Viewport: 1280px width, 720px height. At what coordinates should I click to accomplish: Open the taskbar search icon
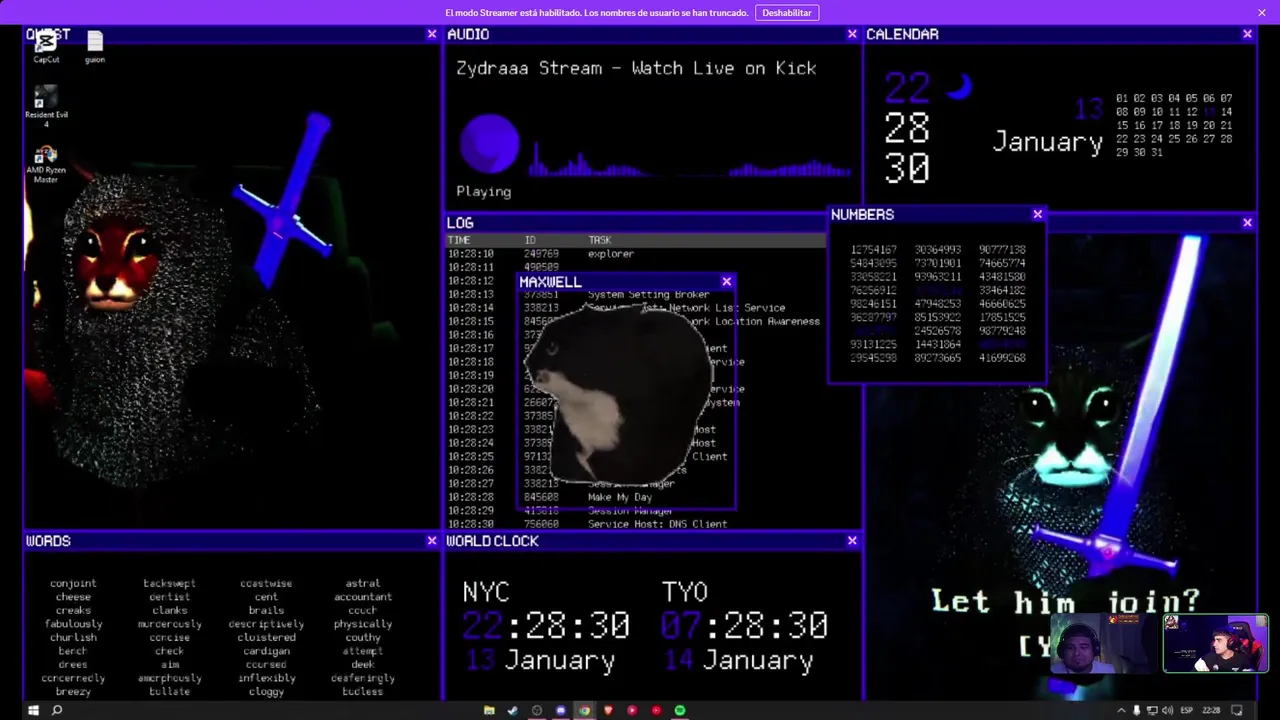(57, 710)
